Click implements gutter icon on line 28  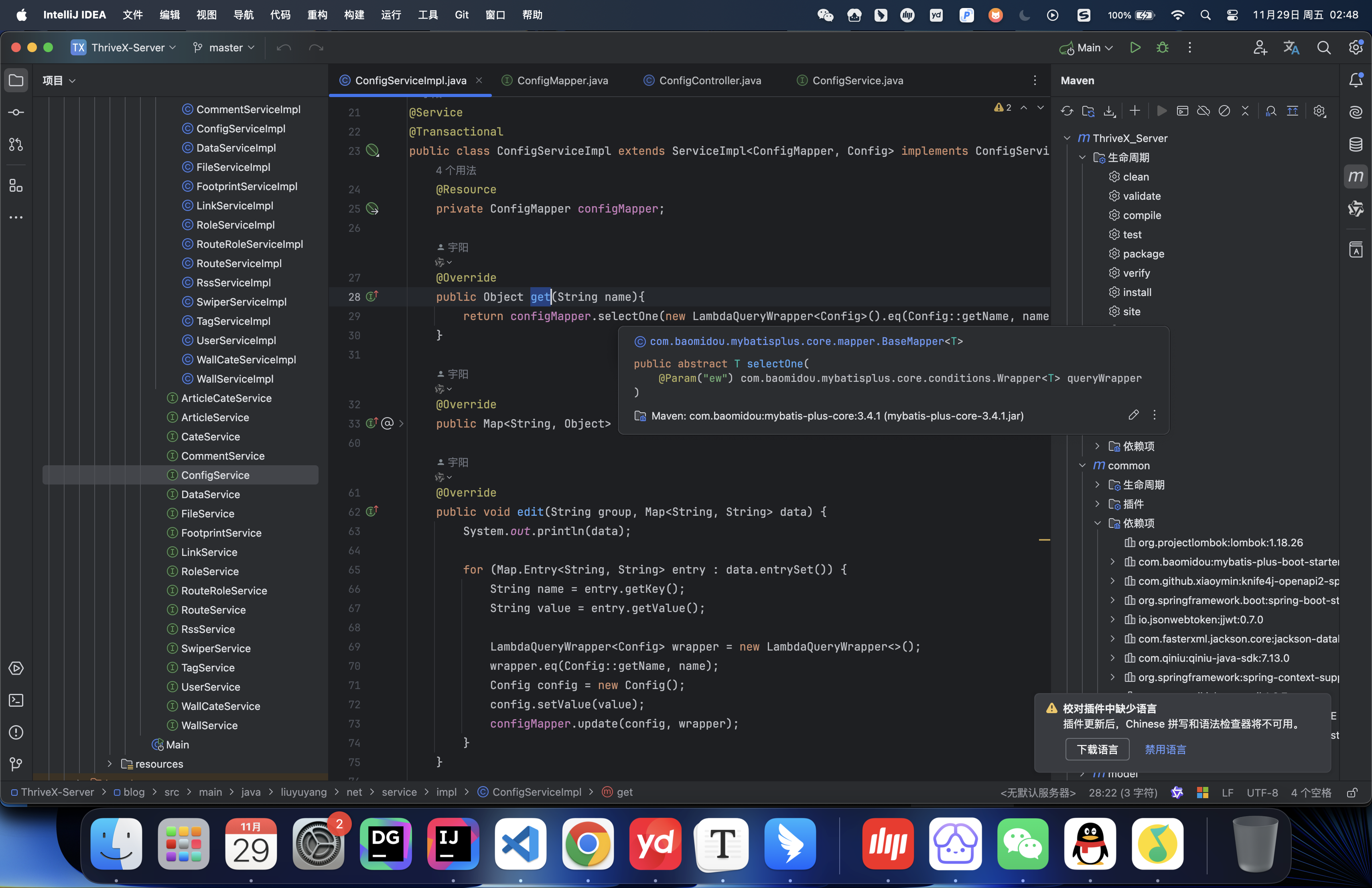(x=372, y=296)
